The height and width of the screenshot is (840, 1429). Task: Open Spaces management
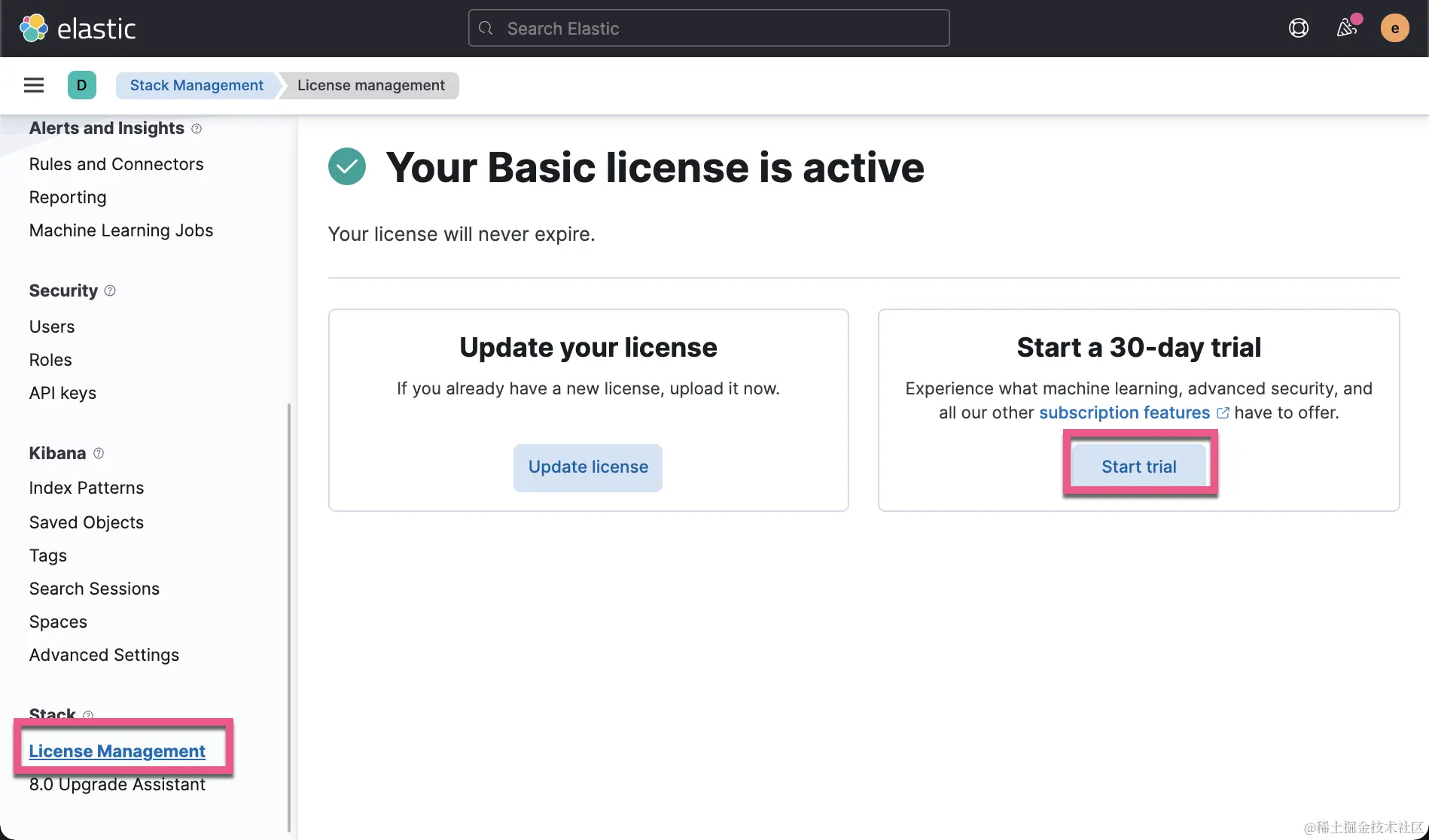click(58, 622)
